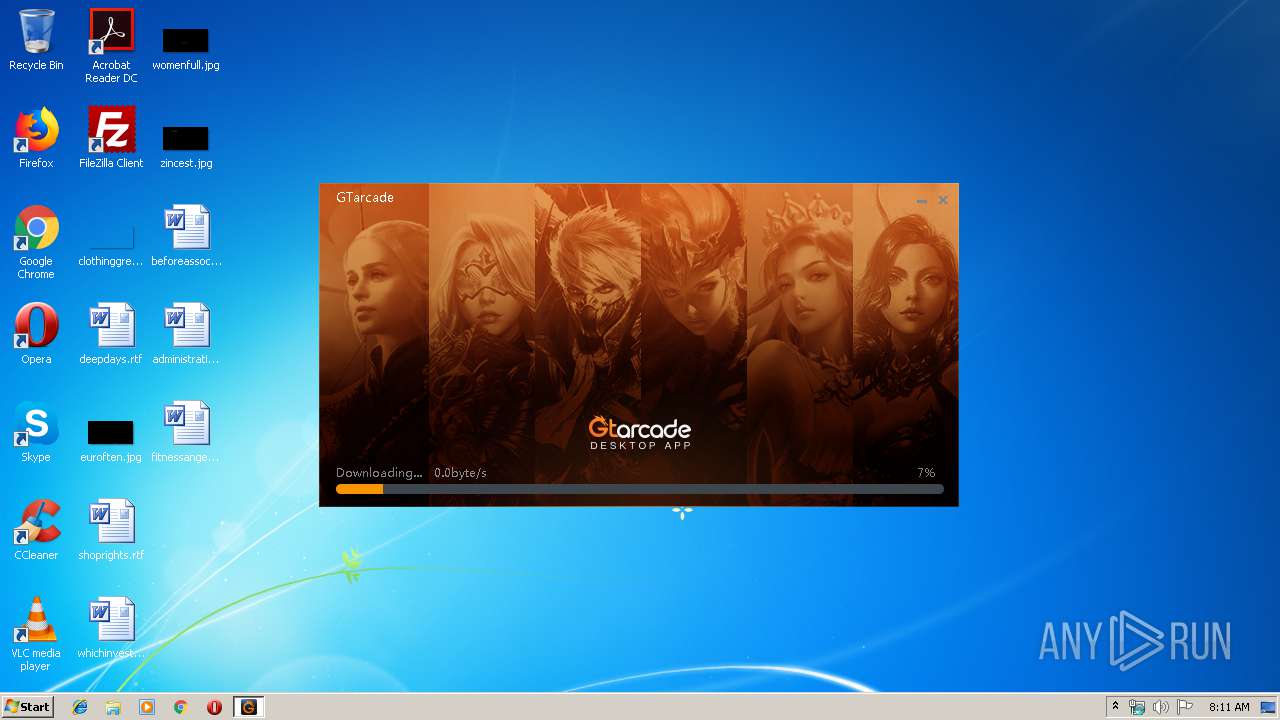Select euroften.jpg desktop file

[x=111, y=441]
